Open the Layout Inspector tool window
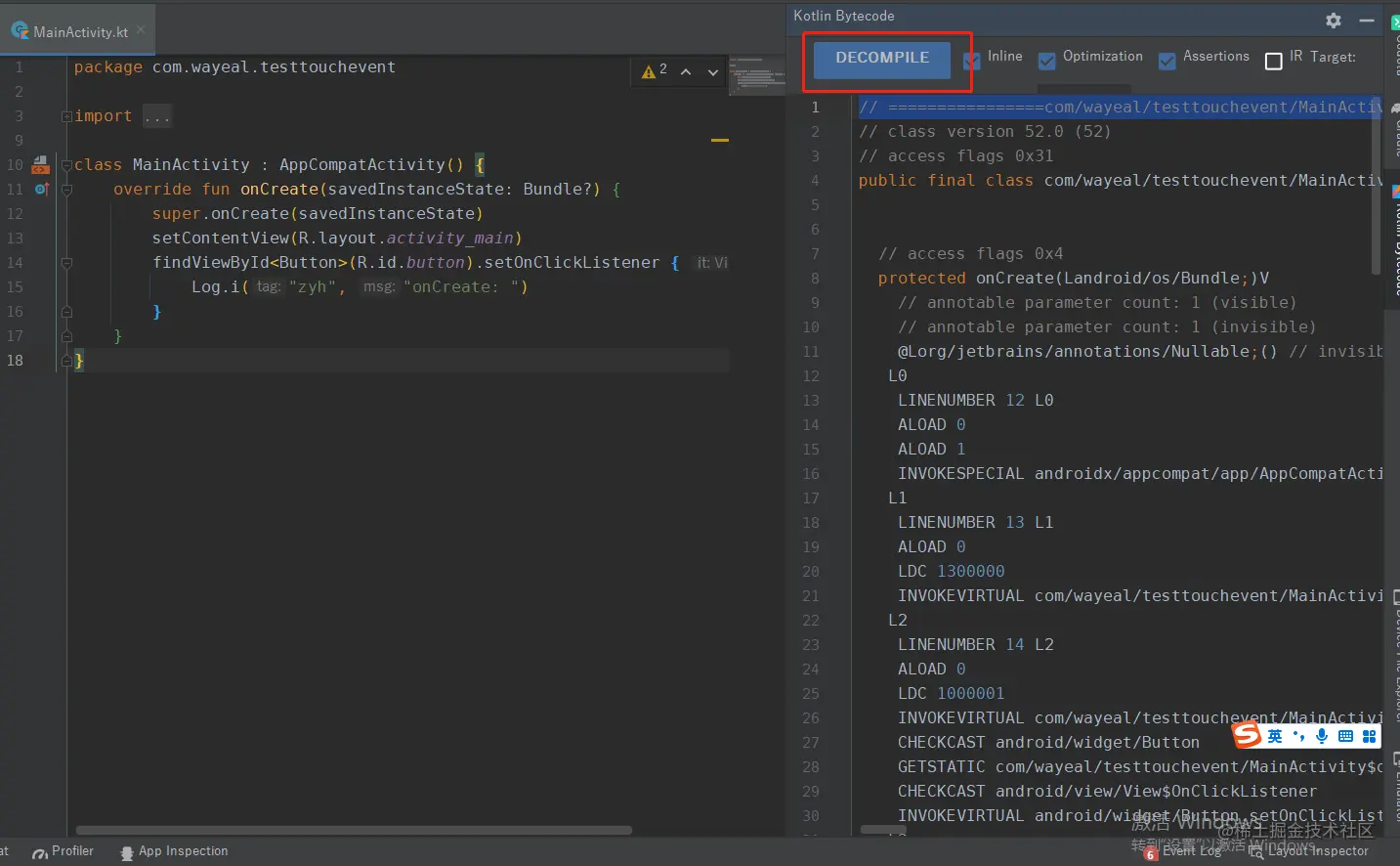 (1308, 851)
